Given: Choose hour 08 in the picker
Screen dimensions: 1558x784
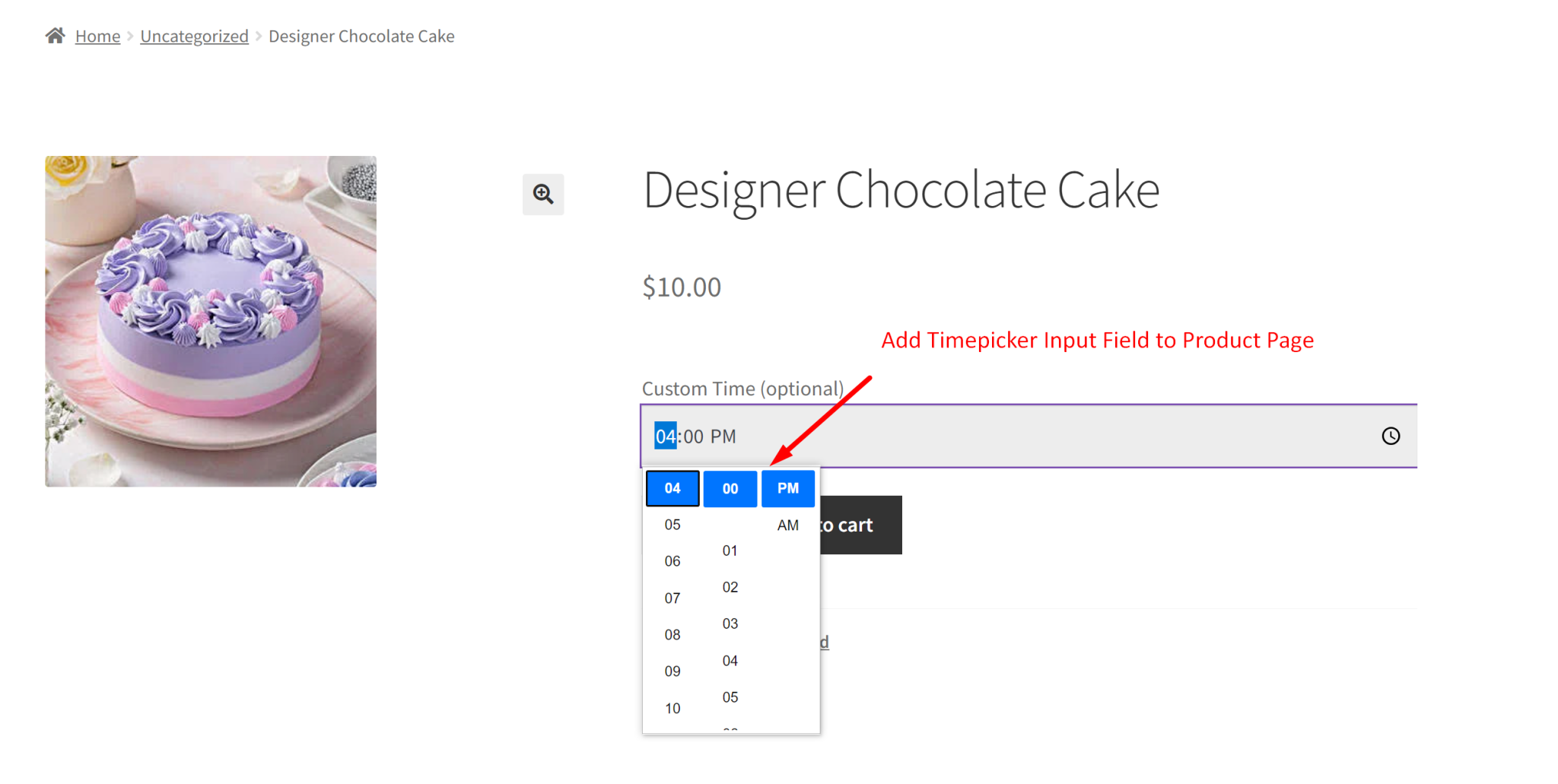Looking at the screenshot, I should [x=672, y=635].
